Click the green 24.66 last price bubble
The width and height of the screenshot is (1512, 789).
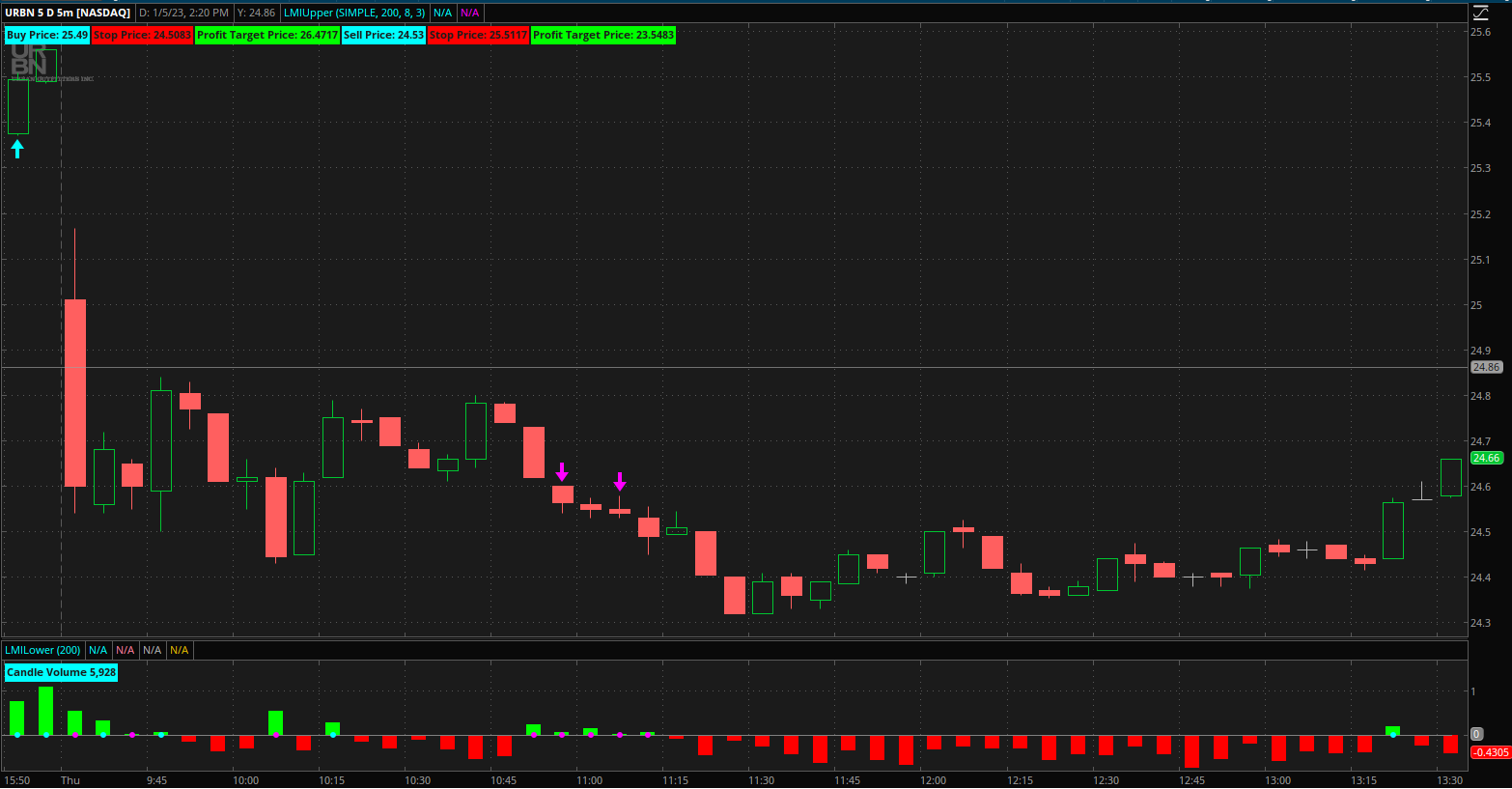click(x=1486, y=458)
